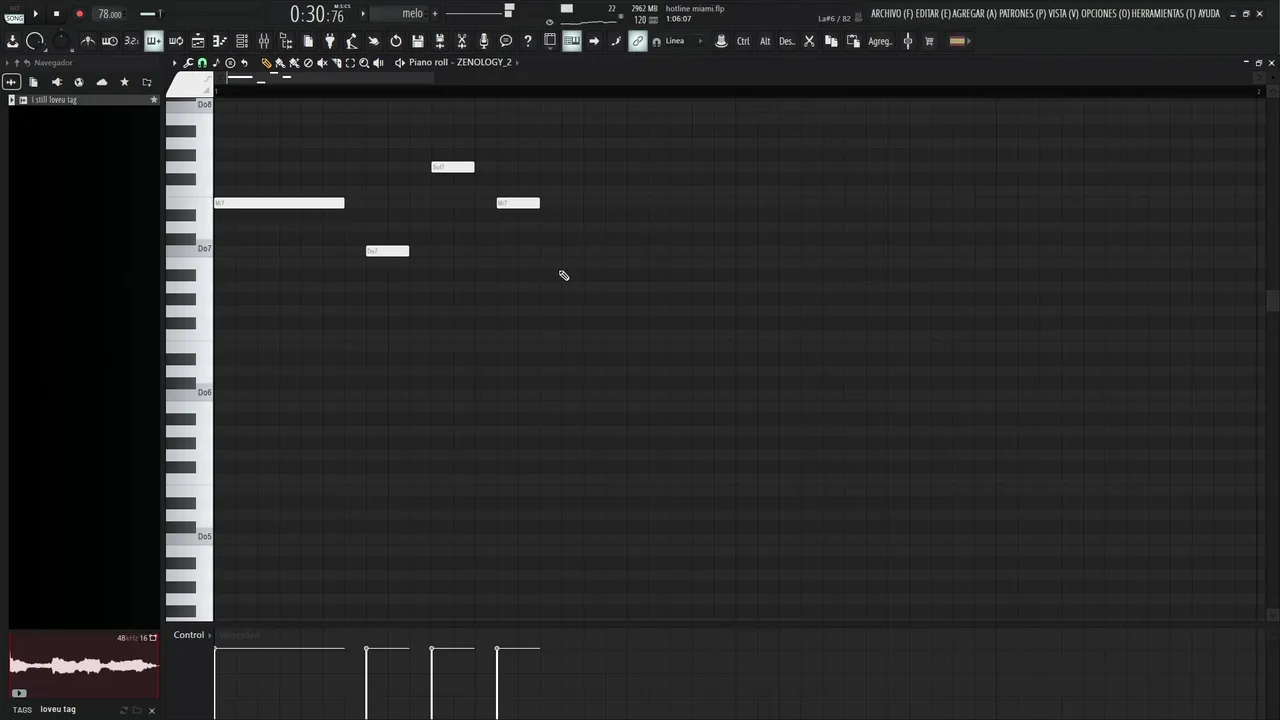Click the audio waveform preview thumbnail

84,665
